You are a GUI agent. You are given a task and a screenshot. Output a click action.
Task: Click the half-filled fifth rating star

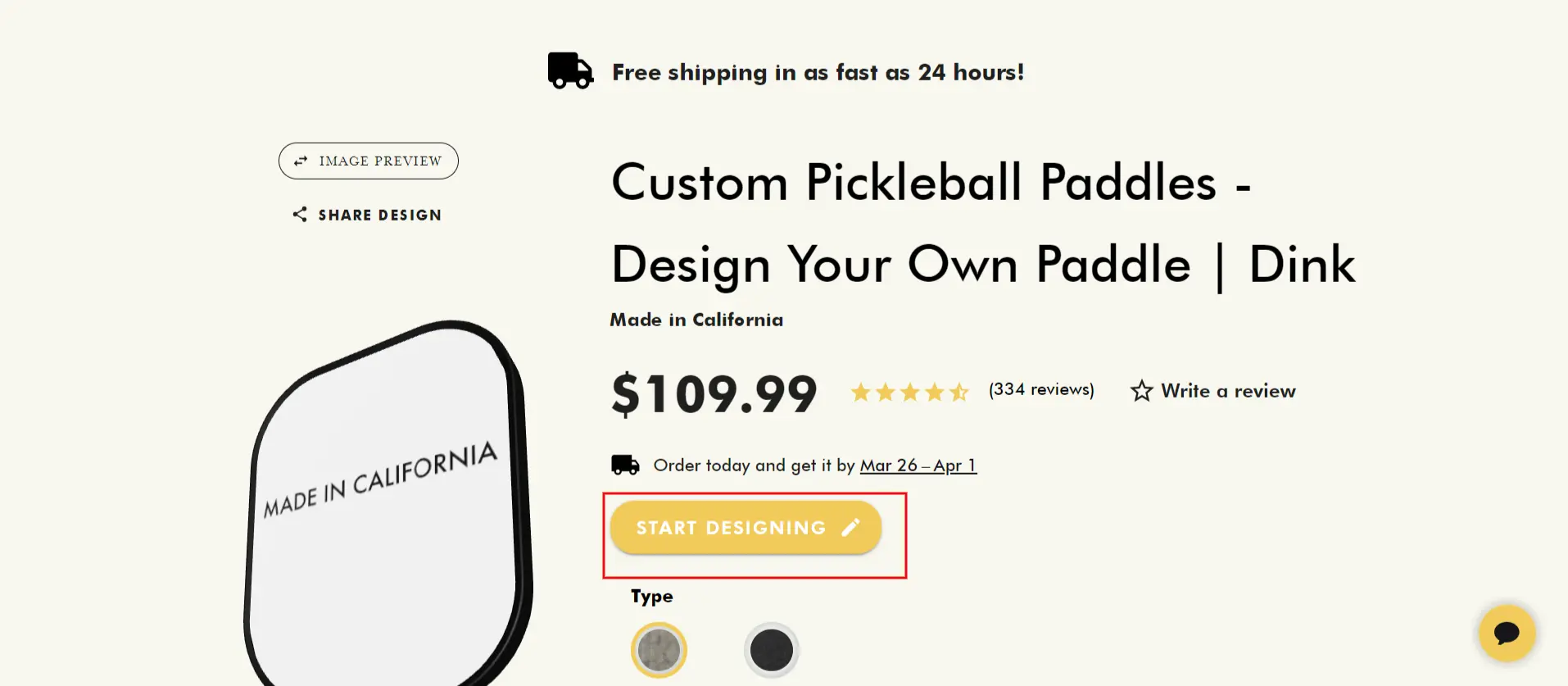click(960, 392)
